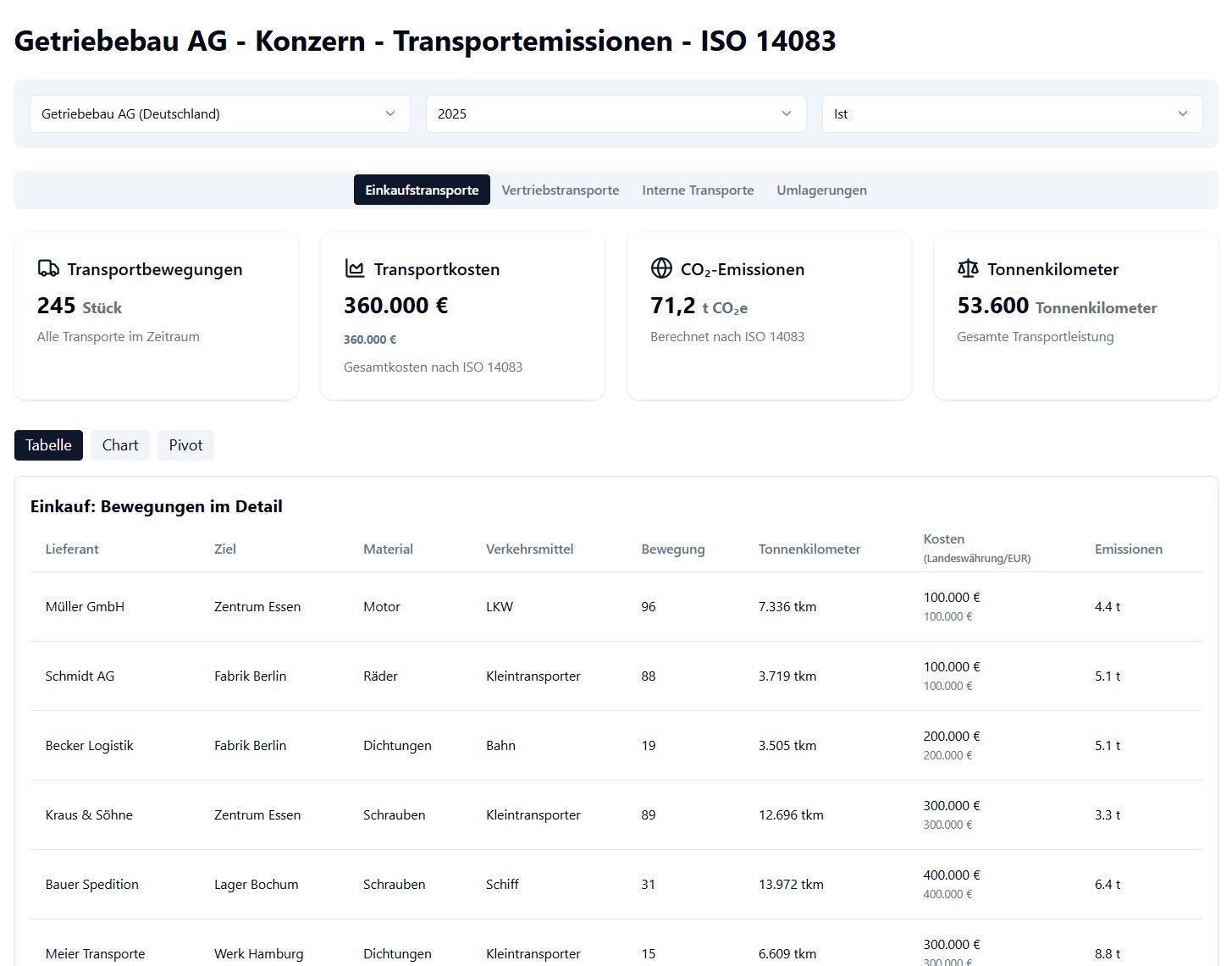The image size is (1232, 966).
Task: Open the Umlagerungen tab
Action: (x=821, y=190)
